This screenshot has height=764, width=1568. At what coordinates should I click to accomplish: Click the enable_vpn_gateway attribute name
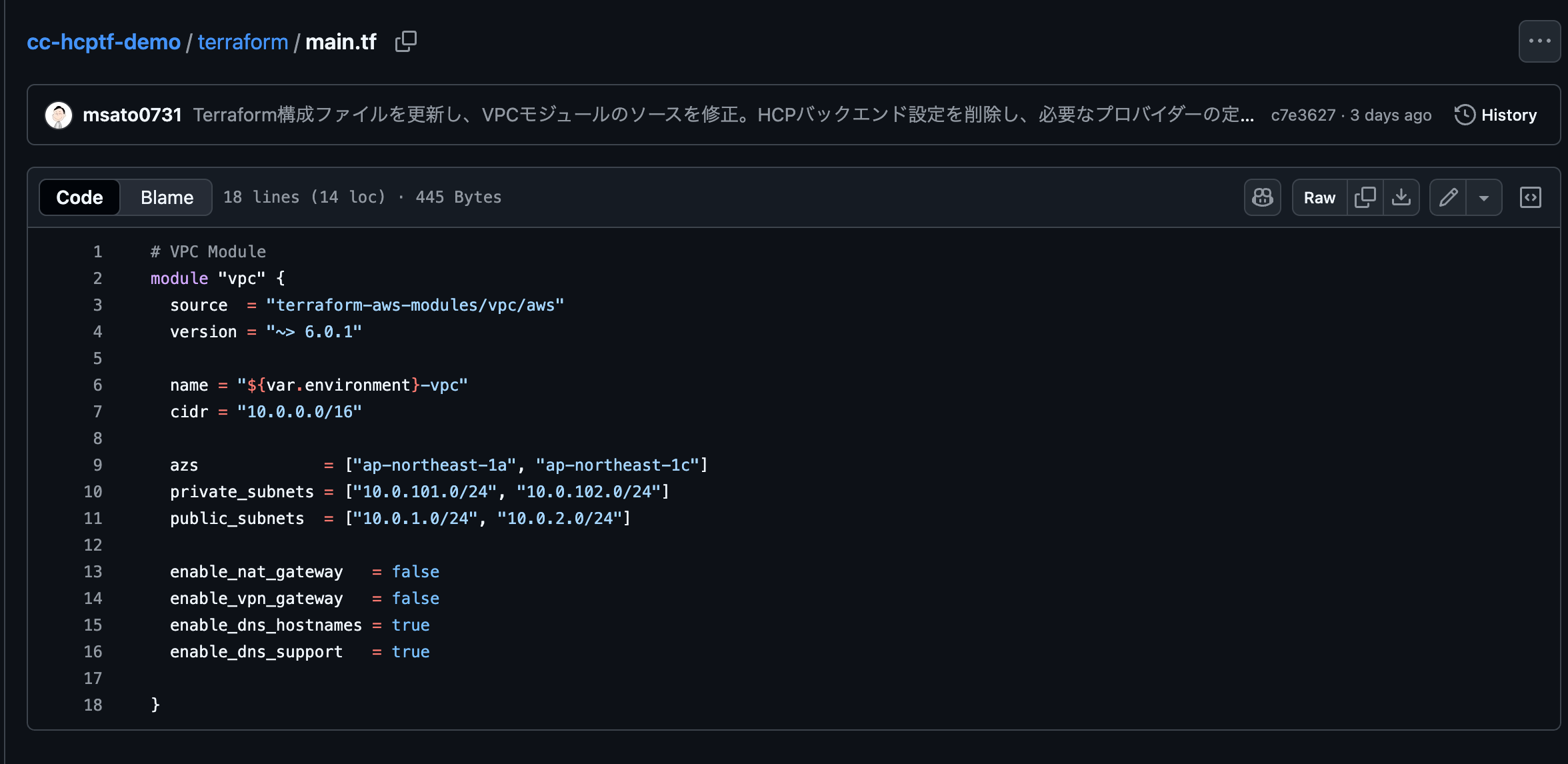tap(256, 598)
